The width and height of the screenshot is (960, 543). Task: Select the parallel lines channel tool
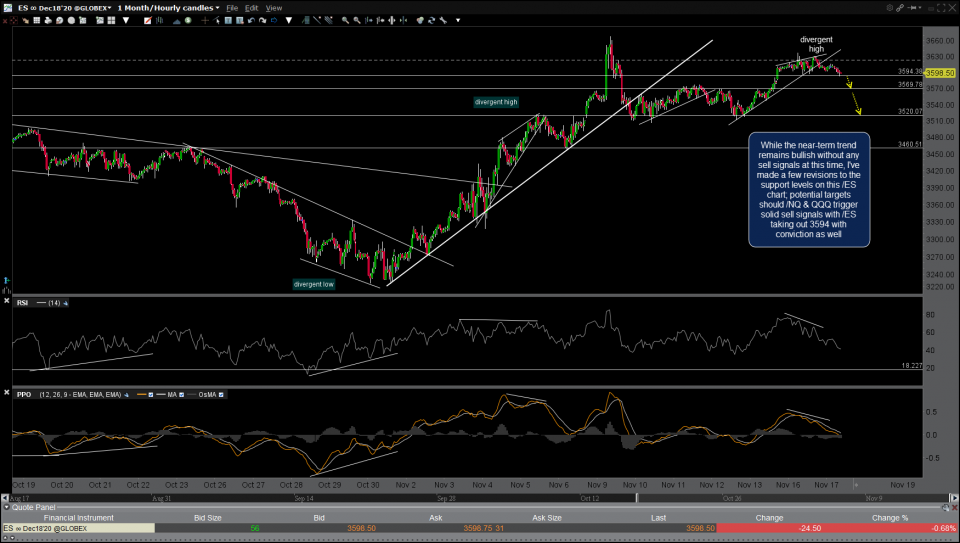tap(328, 20)
